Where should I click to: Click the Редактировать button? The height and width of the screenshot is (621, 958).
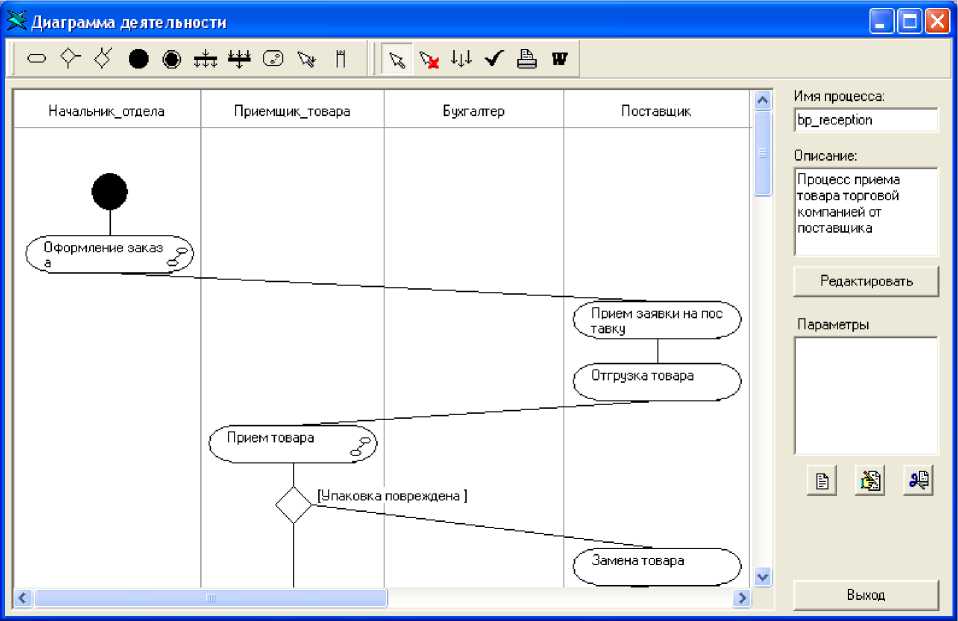(x=866, y=281)
